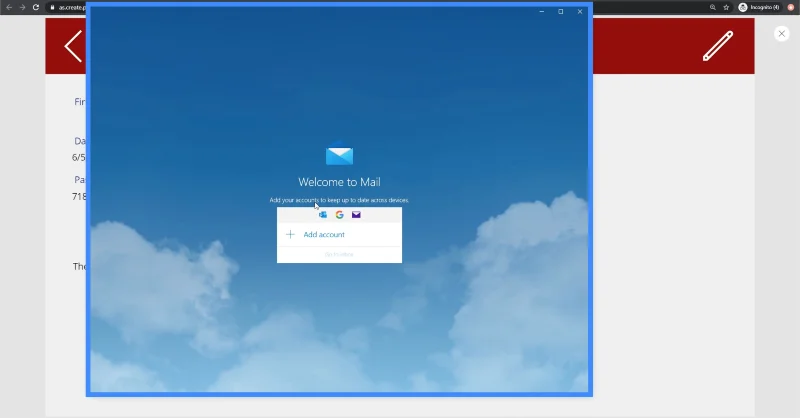Click the Mail envelope logo
Image resolution: width=800 pixels, height=418 pixels.
tap(339, 155)
